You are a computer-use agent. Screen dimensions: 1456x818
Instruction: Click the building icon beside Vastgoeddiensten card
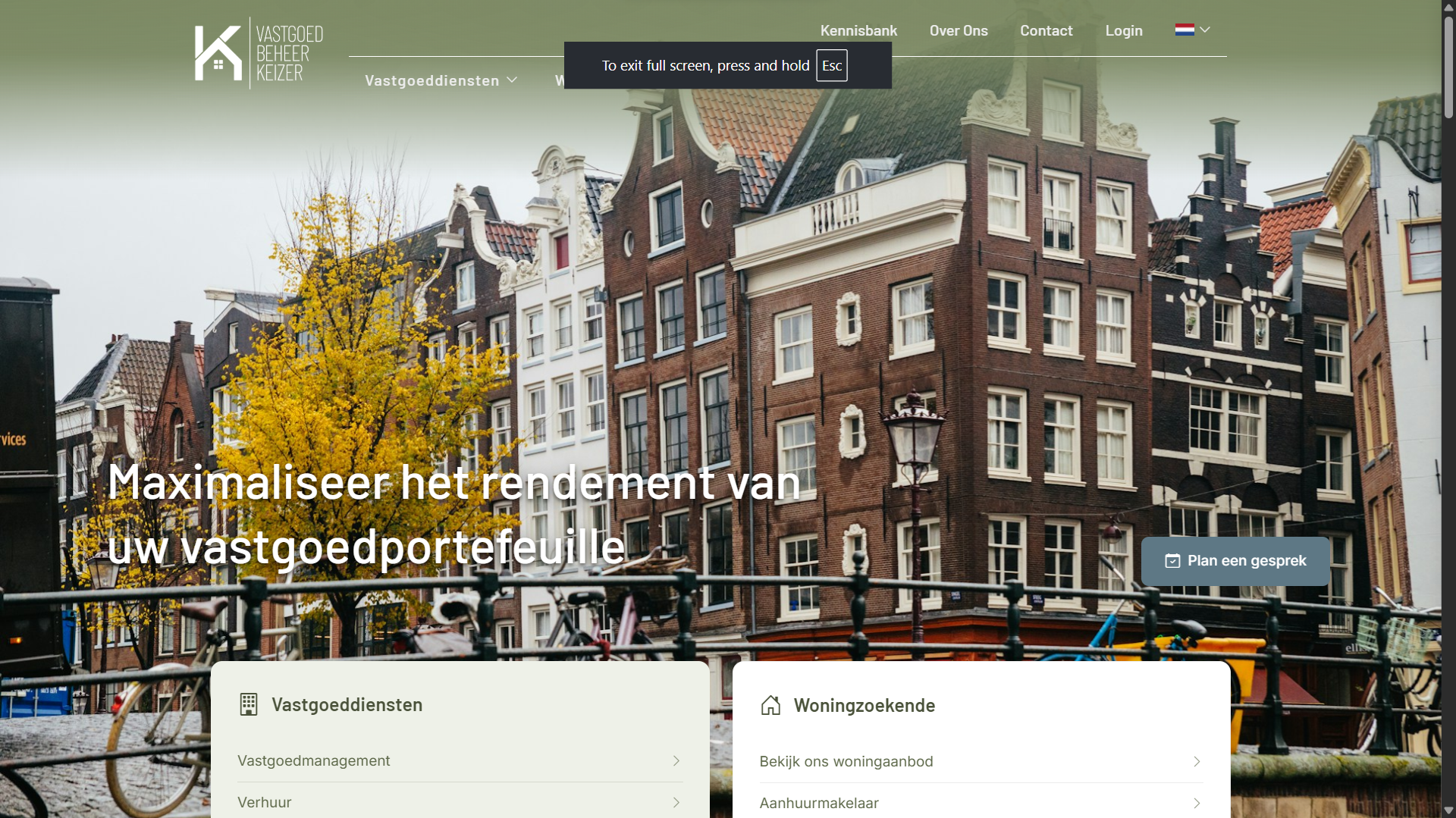(x=248, y=704)
